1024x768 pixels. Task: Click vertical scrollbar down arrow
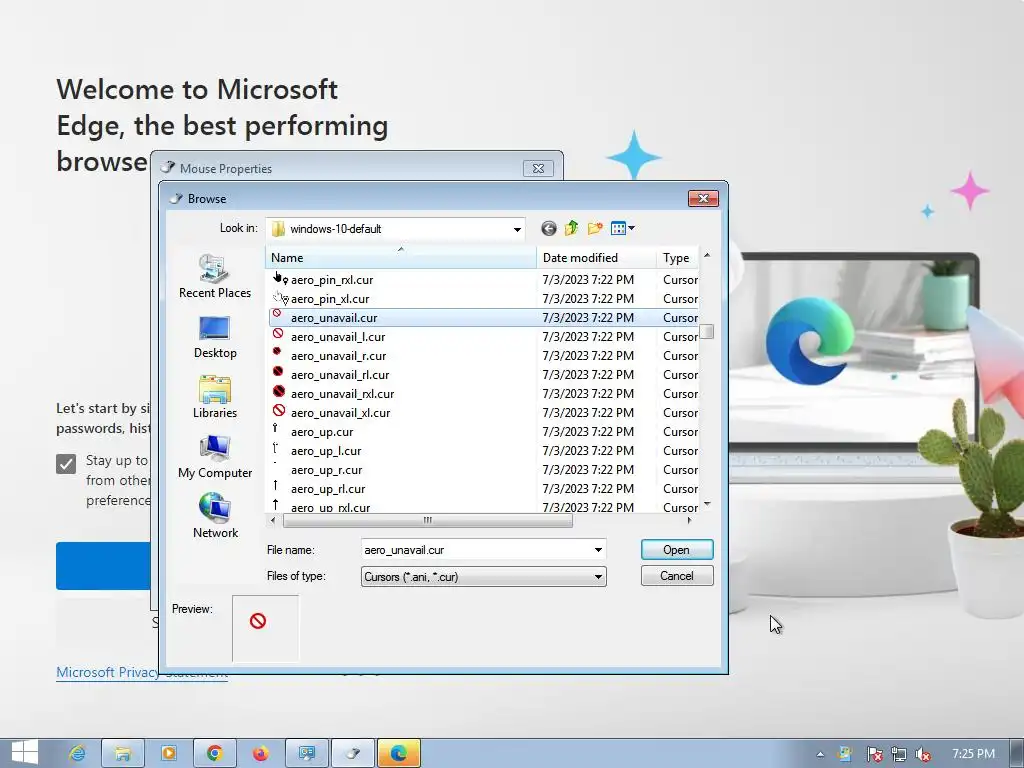[x=707, y=504]
